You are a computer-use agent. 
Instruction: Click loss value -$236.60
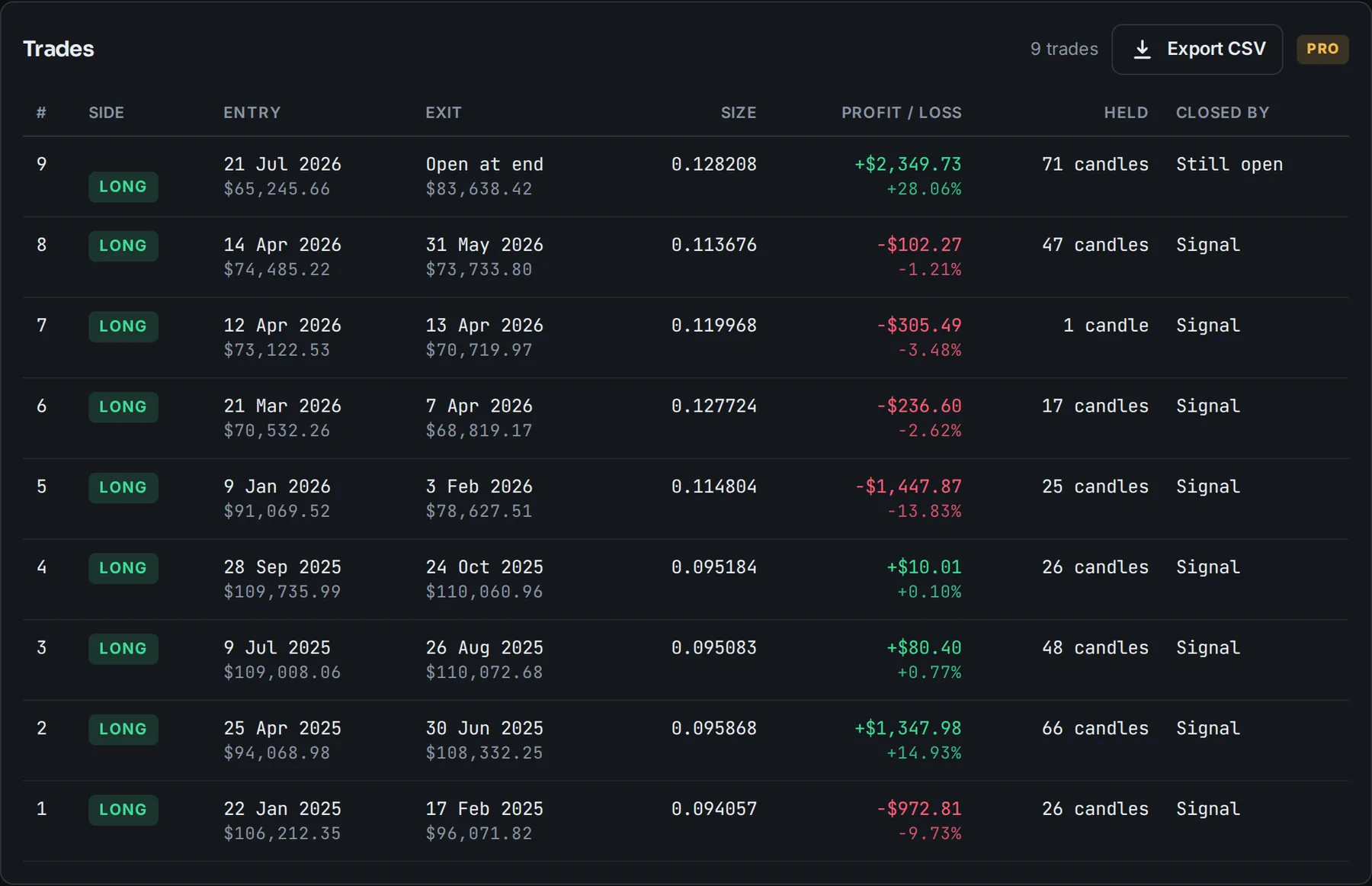918,406
